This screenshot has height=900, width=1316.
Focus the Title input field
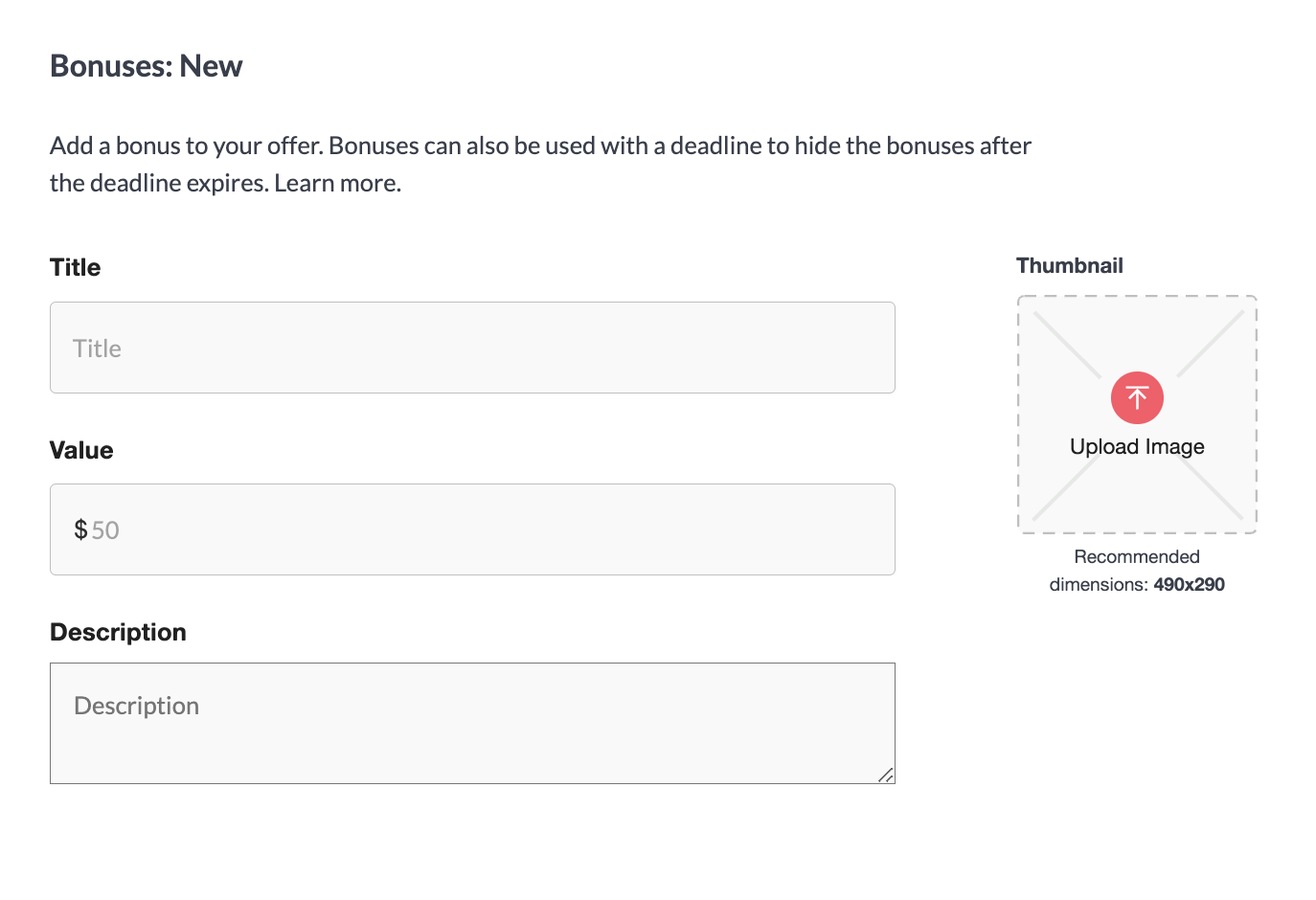(x=472, y=348)
